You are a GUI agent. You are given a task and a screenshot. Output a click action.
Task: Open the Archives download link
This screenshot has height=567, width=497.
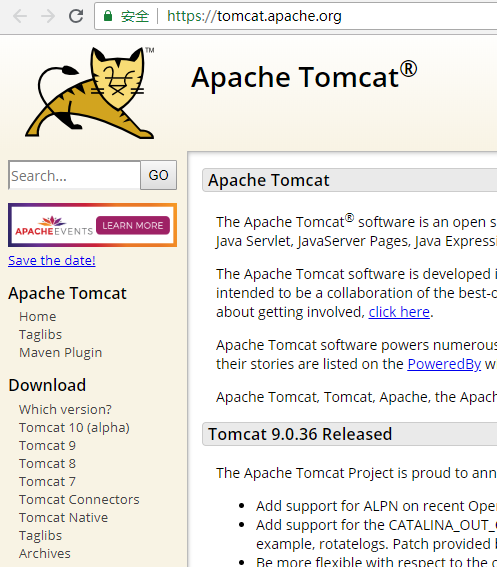pyautogui.click(x=45, y=554)
